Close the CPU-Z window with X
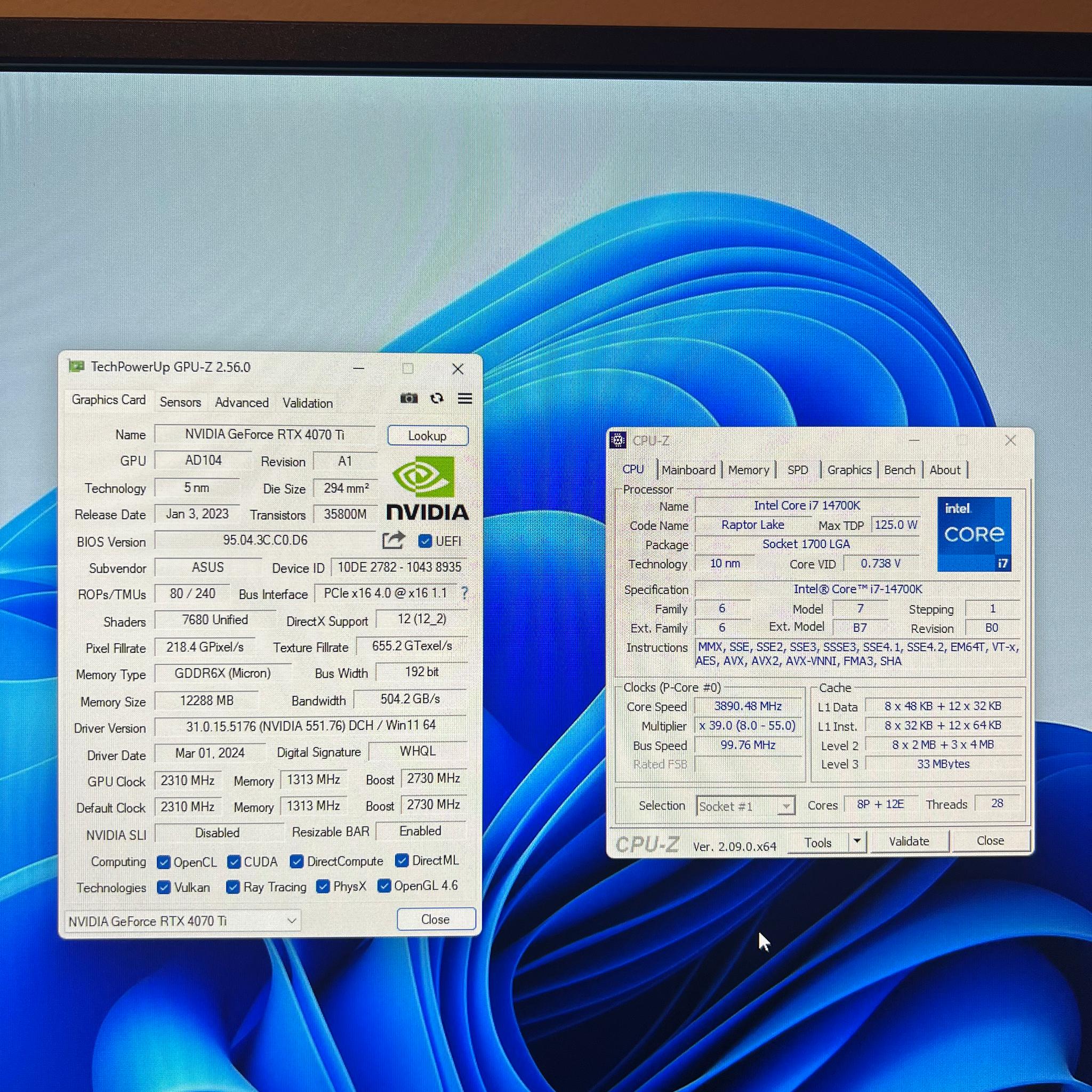Viewport: 1092px width, 1092px height. 1010,440
